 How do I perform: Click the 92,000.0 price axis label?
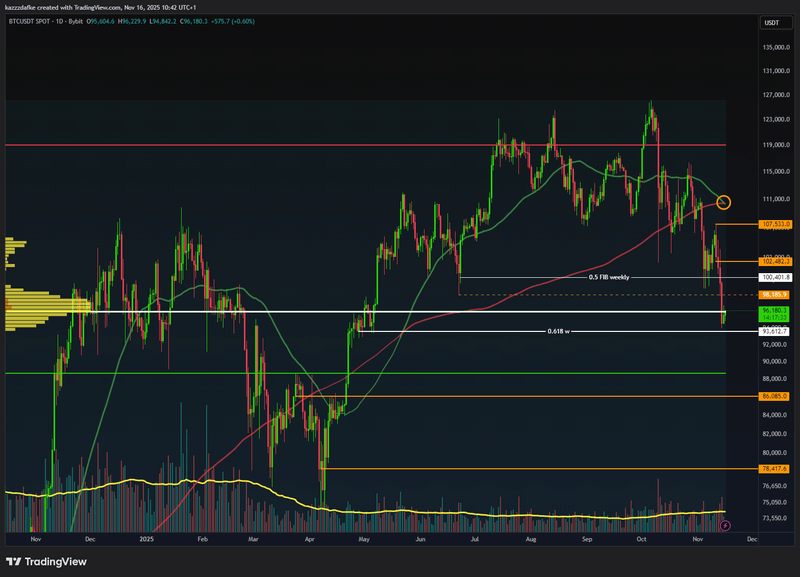(775, 344)
